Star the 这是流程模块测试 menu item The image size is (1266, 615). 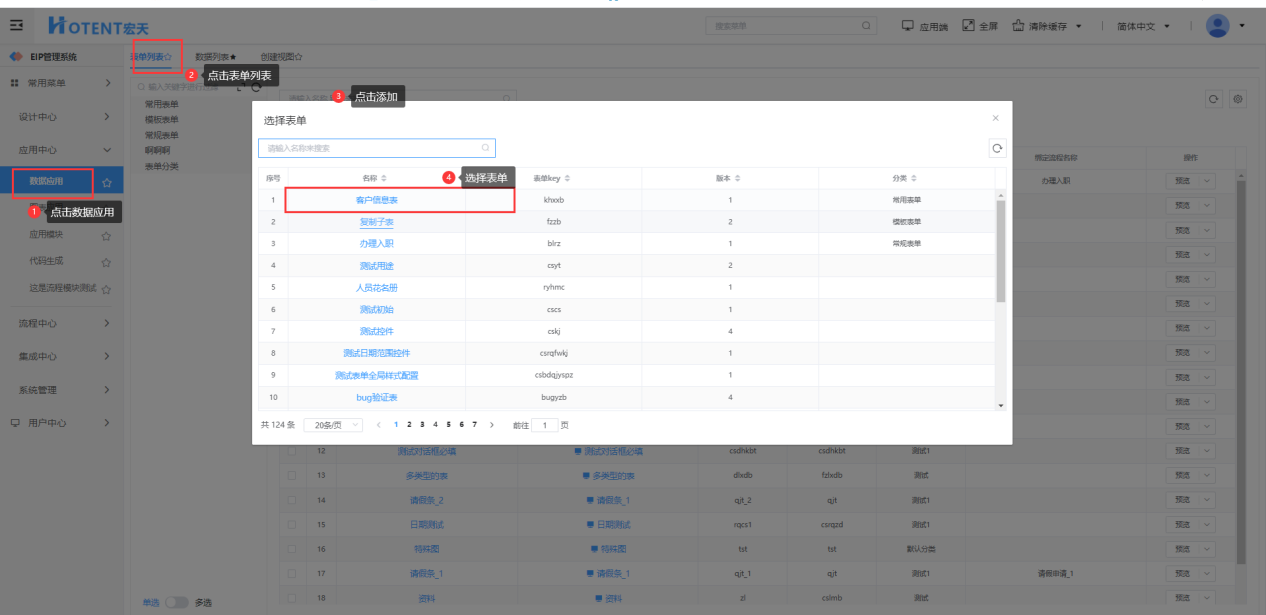pyautogui.click(x=106, y=289)
